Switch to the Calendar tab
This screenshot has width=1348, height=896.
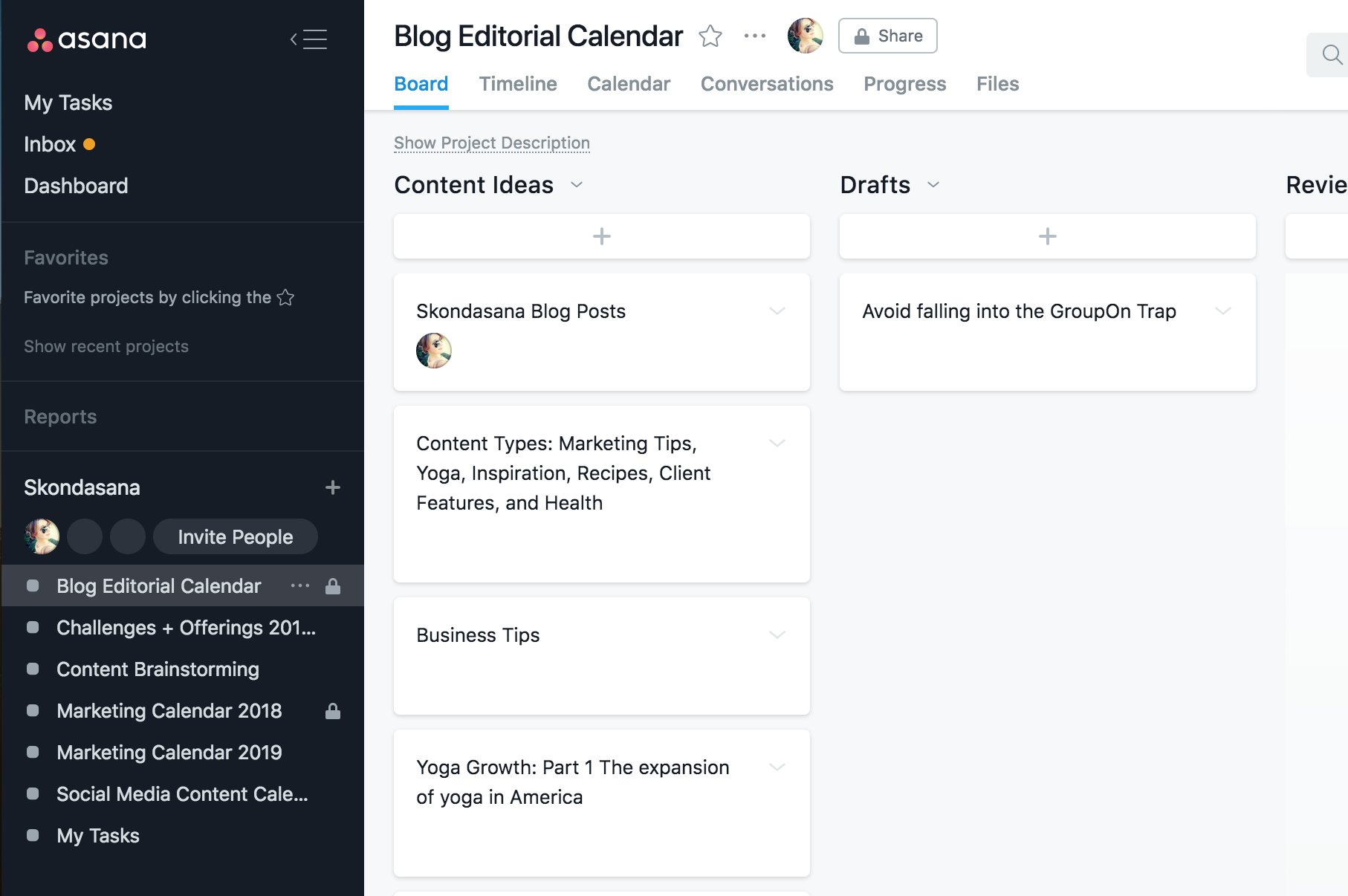click(x=629, y=84)
